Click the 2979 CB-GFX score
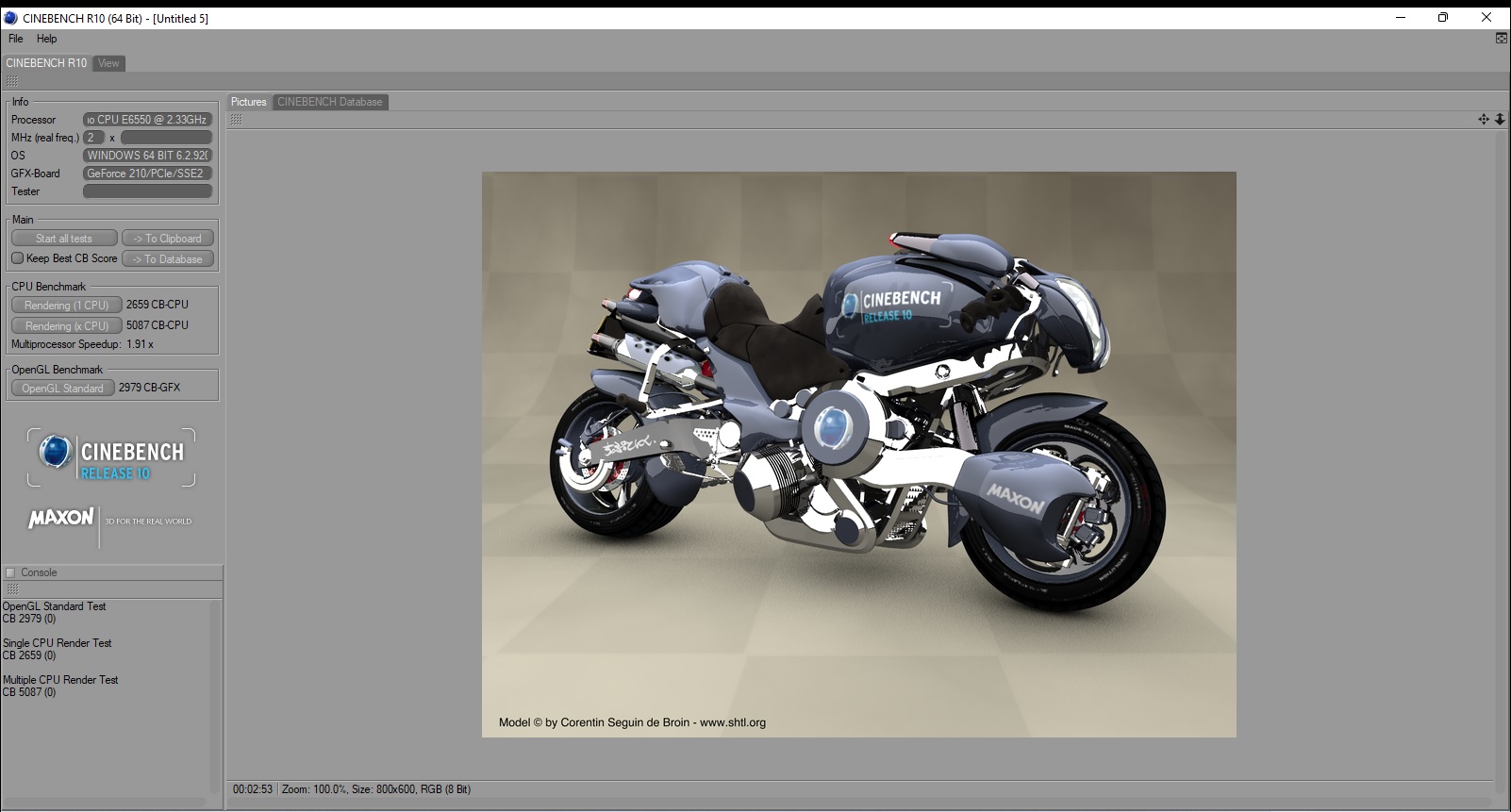 point(149,388)
